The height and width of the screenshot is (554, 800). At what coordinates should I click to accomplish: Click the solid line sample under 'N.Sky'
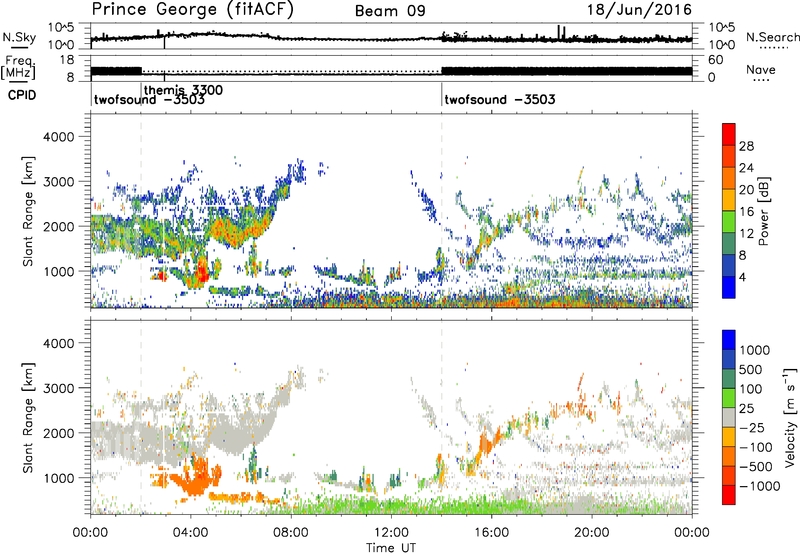19,47
